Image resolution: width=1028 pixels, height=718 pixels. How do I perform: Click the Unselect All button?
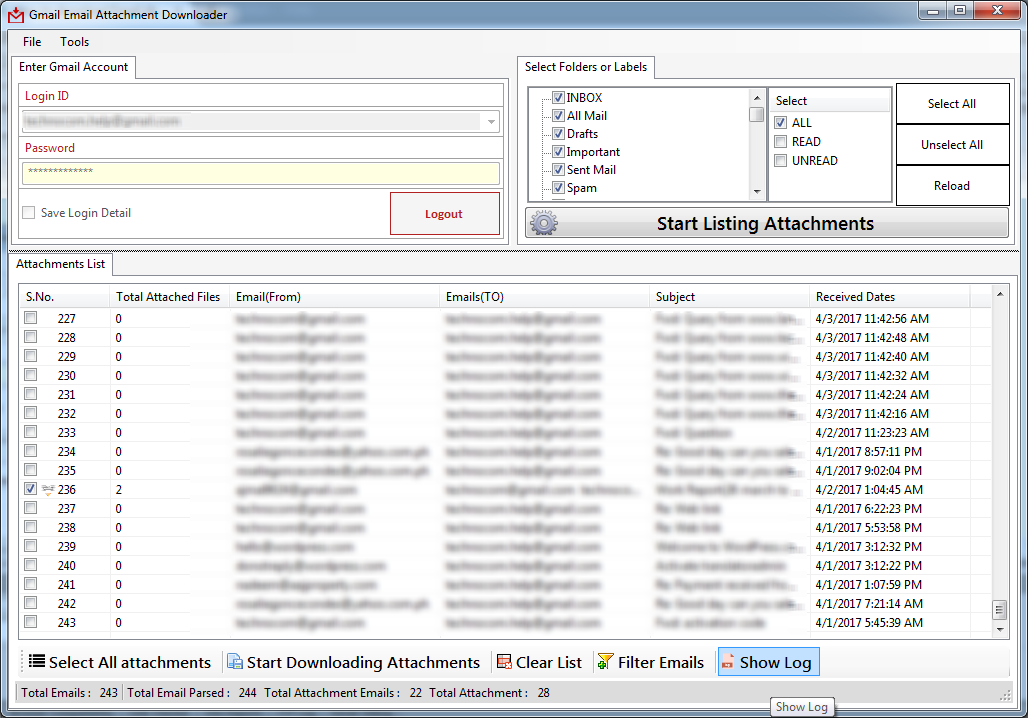(952, 145)
